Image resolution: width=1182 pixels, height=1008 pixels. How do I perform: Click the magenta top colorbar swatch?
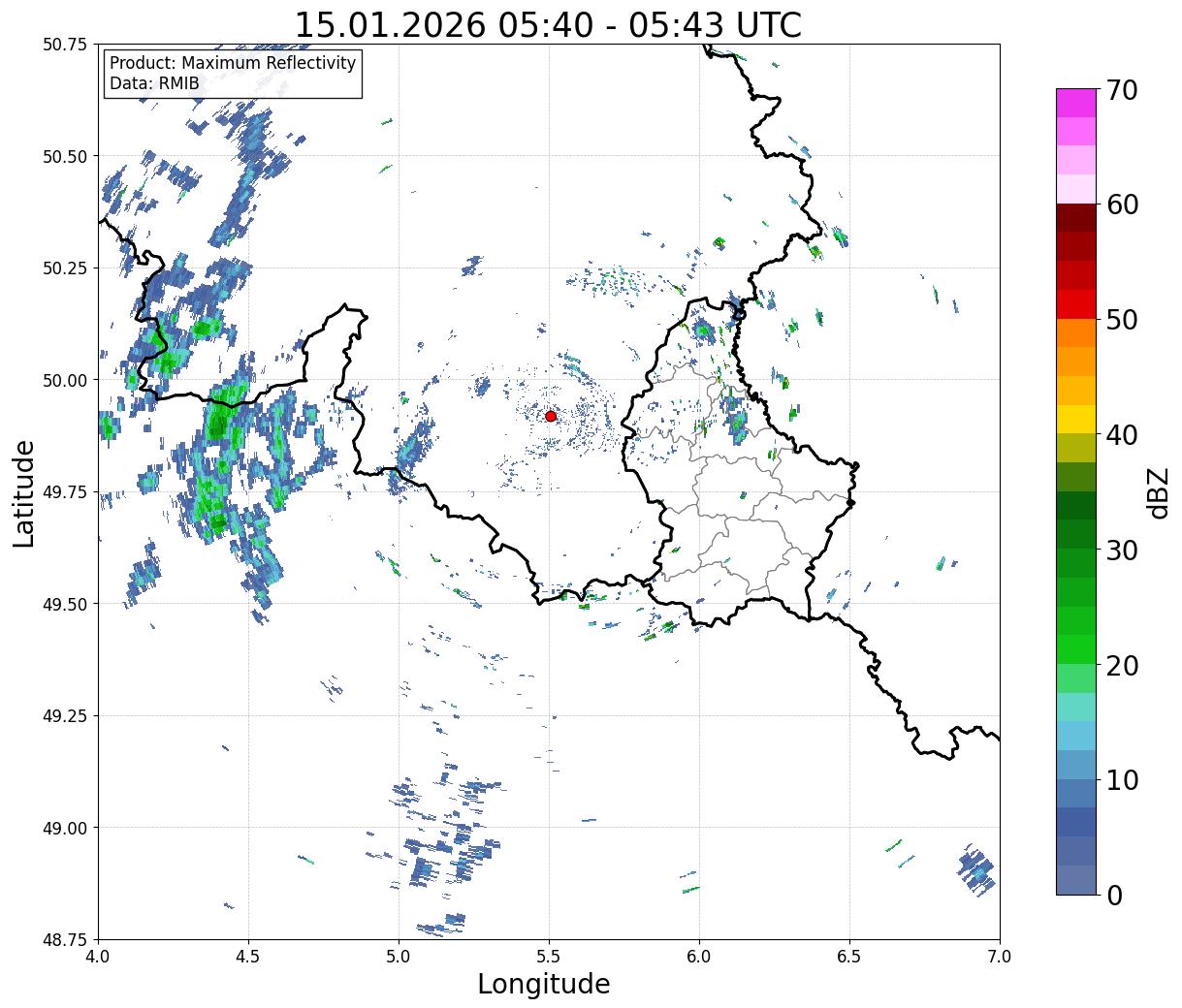coord(1076,103)
